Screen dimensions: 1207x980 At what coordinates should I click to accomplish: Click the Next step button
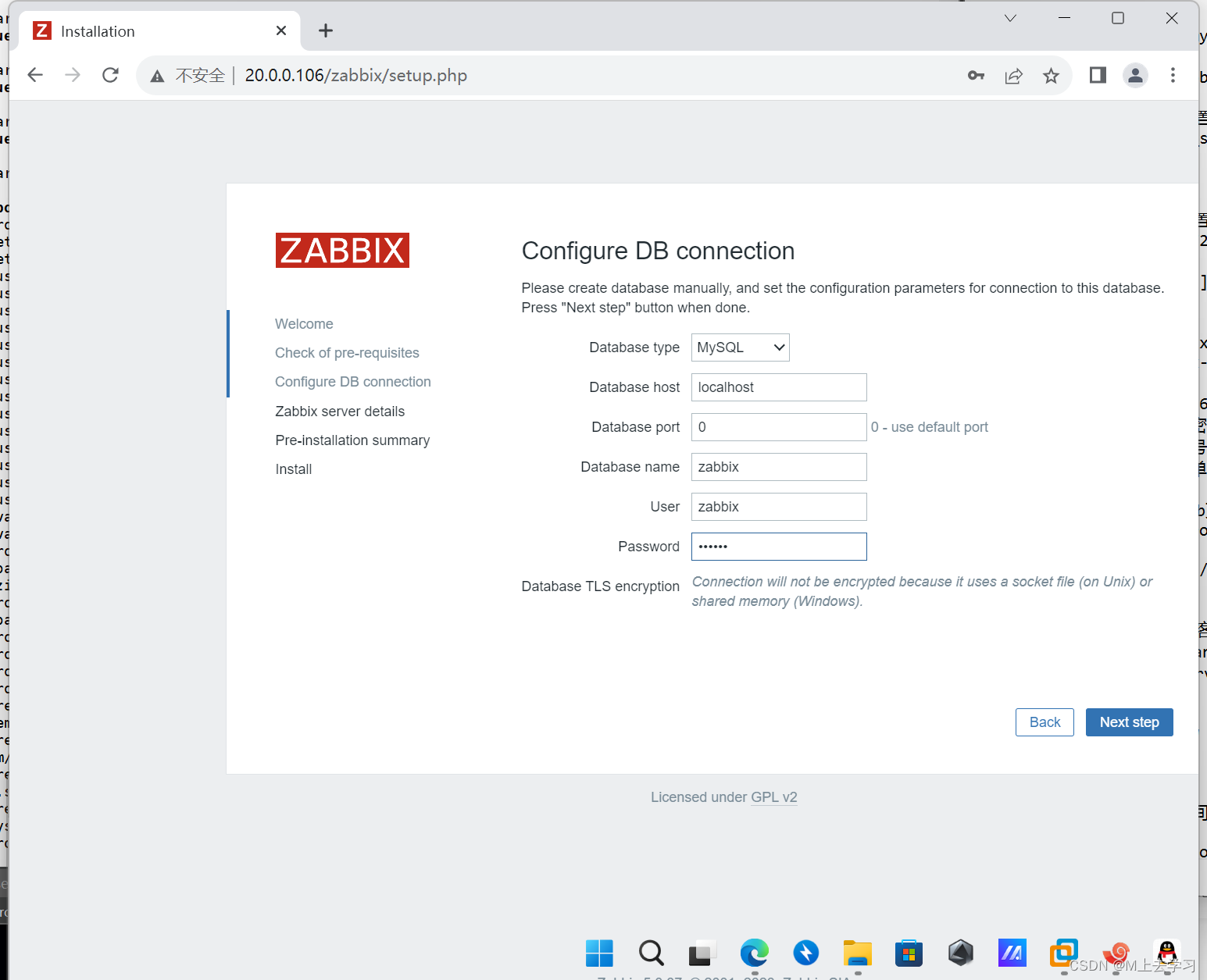tap(1129, 722)
